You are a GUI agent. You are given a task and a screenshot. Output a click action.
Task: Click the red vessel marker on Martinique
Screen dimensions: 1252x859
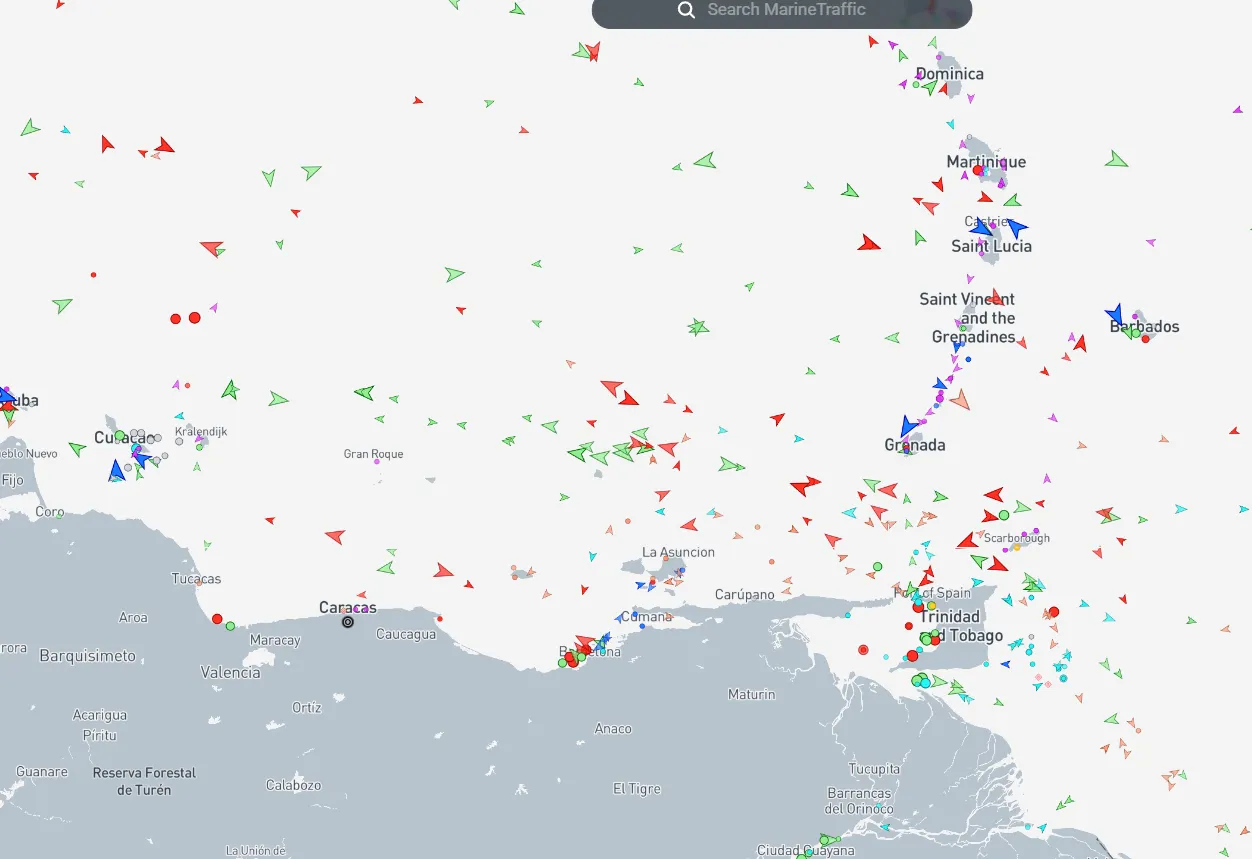[x=977, y=171]
